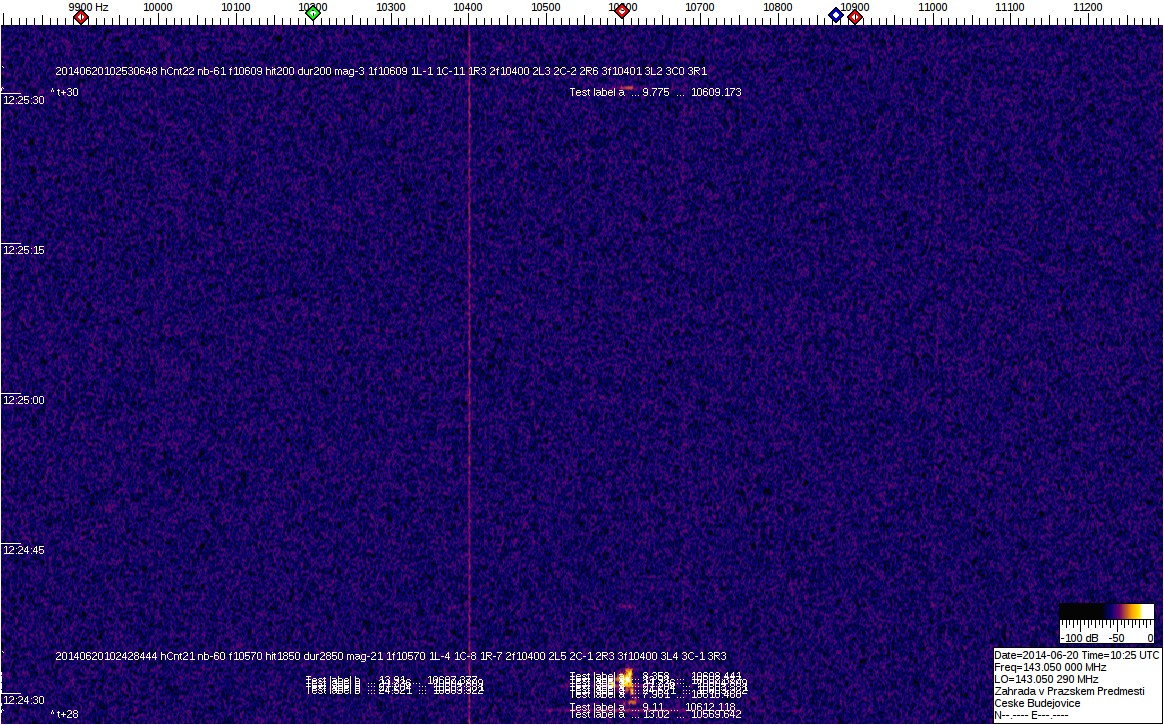Click the 12:25:30 time label
Viewport: 1164px width, 725px height.
tap(24, 100)
